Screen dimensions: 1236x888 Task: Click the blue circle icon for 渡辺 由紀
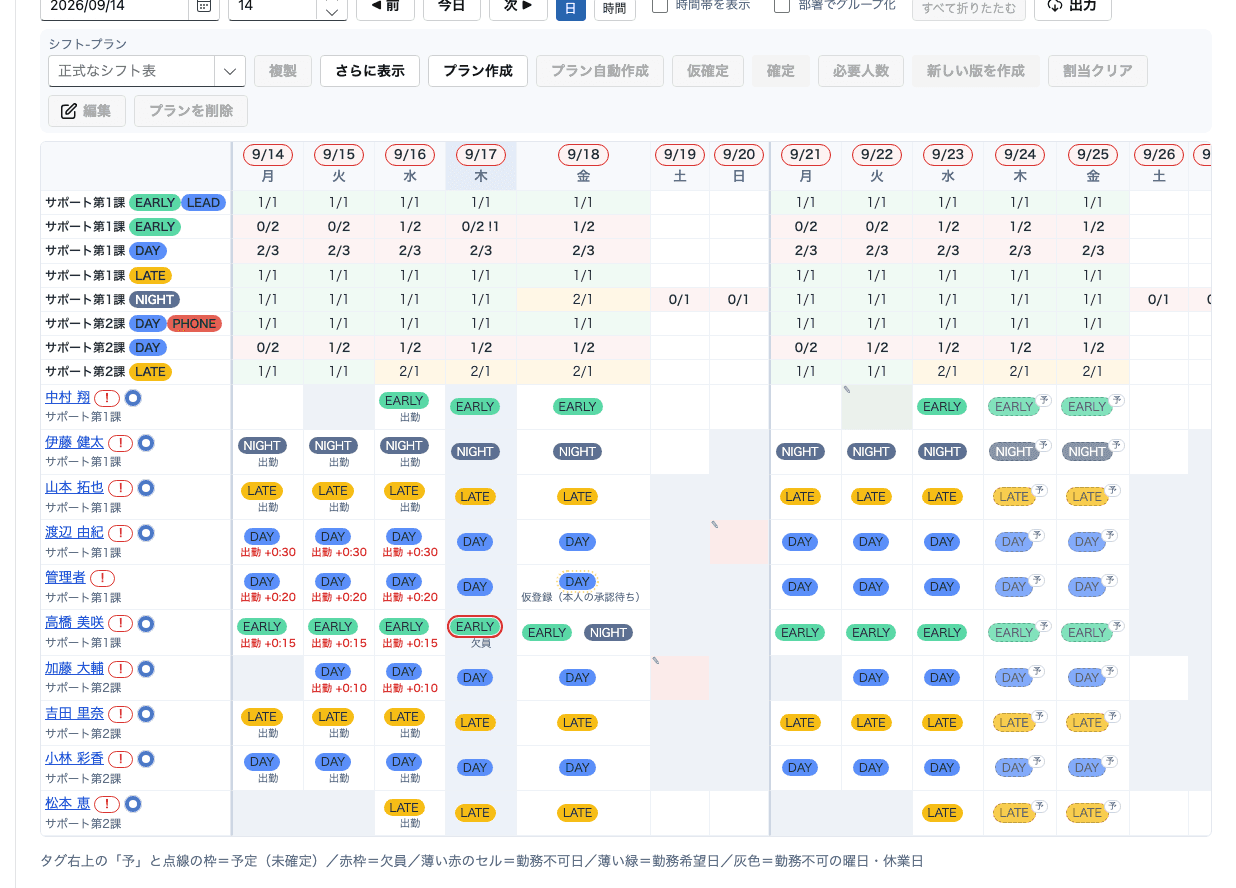145,533
